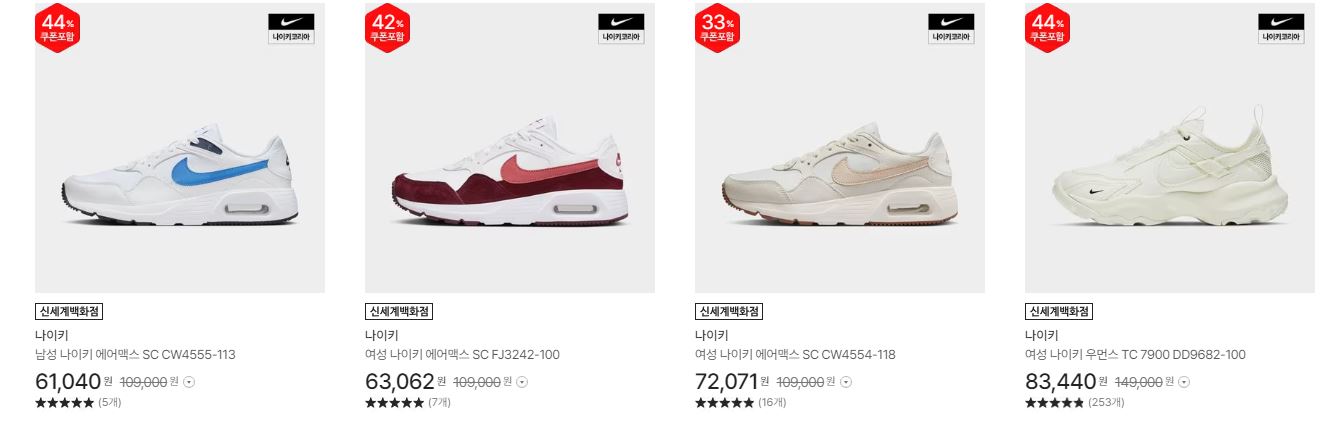
Task: Click the Nike Korea logo on the beige Air Max image
Action: (x=951, y=29)
